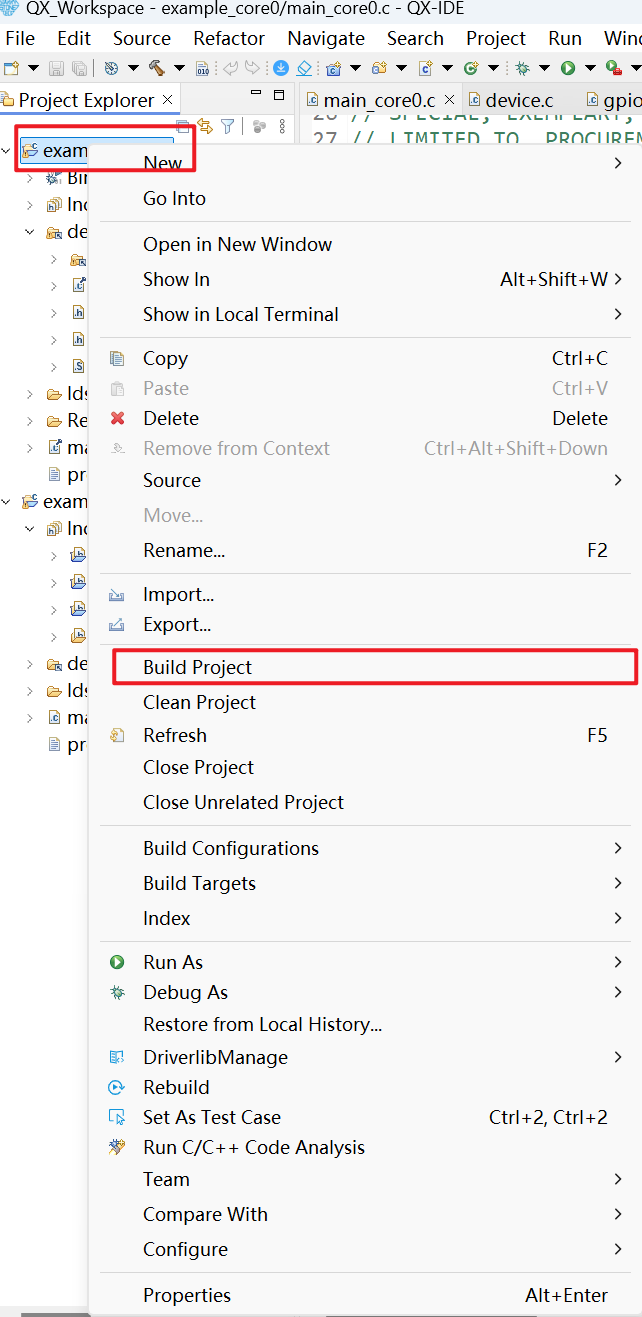This screenshot has height=1317, width=642.
Task: Close the main_core0.c editor tab
Action: 449,100
